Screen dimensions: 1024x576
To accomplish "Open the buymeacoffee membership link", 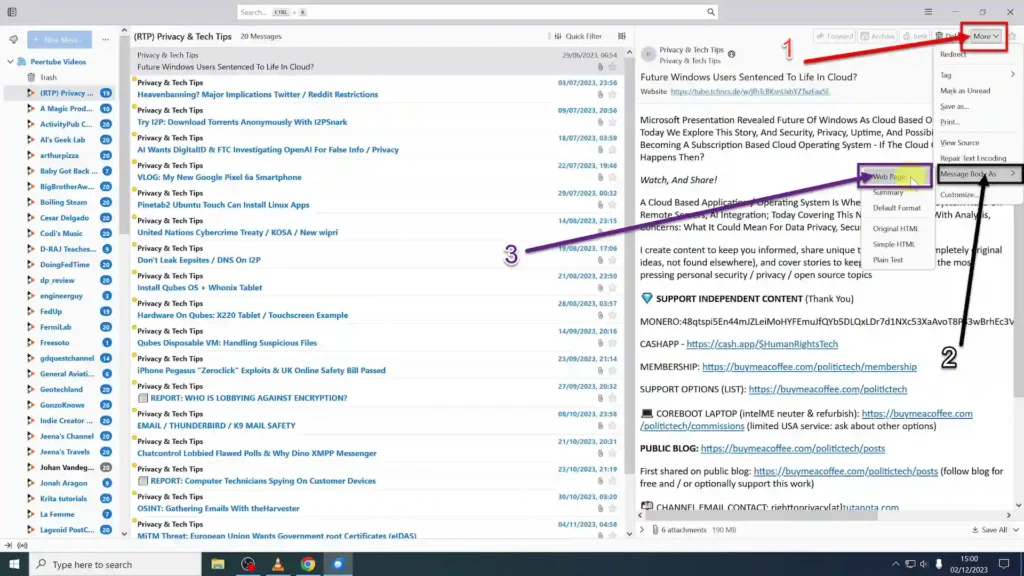I will [809, 367].
